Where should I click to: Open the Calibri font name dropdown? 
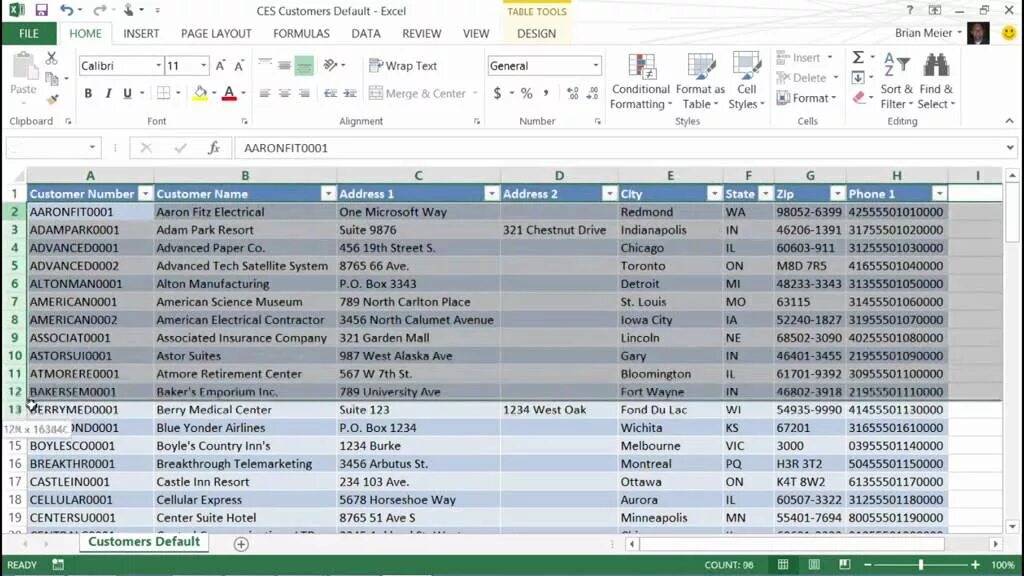[158, 65]
